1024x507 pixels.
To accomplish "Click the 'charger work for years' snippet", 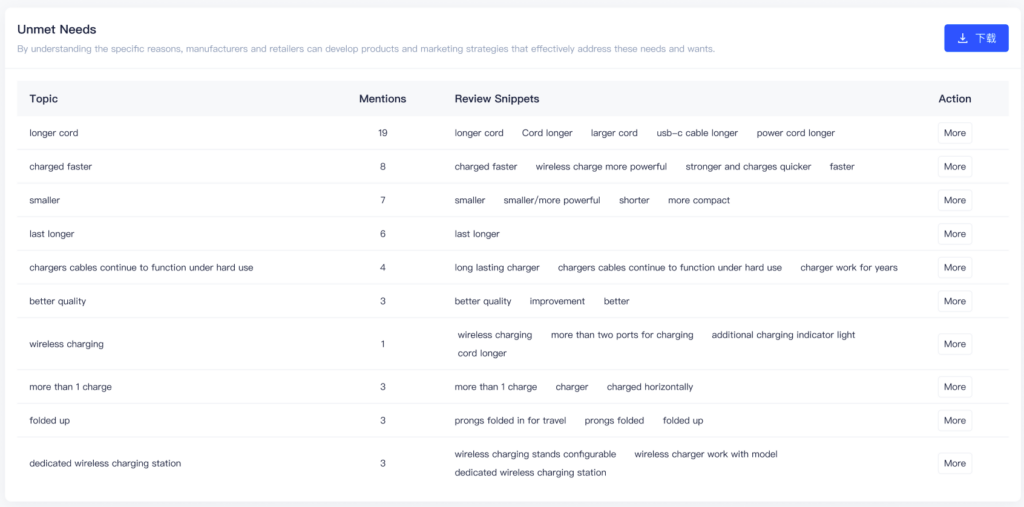I will pos(849,267).
